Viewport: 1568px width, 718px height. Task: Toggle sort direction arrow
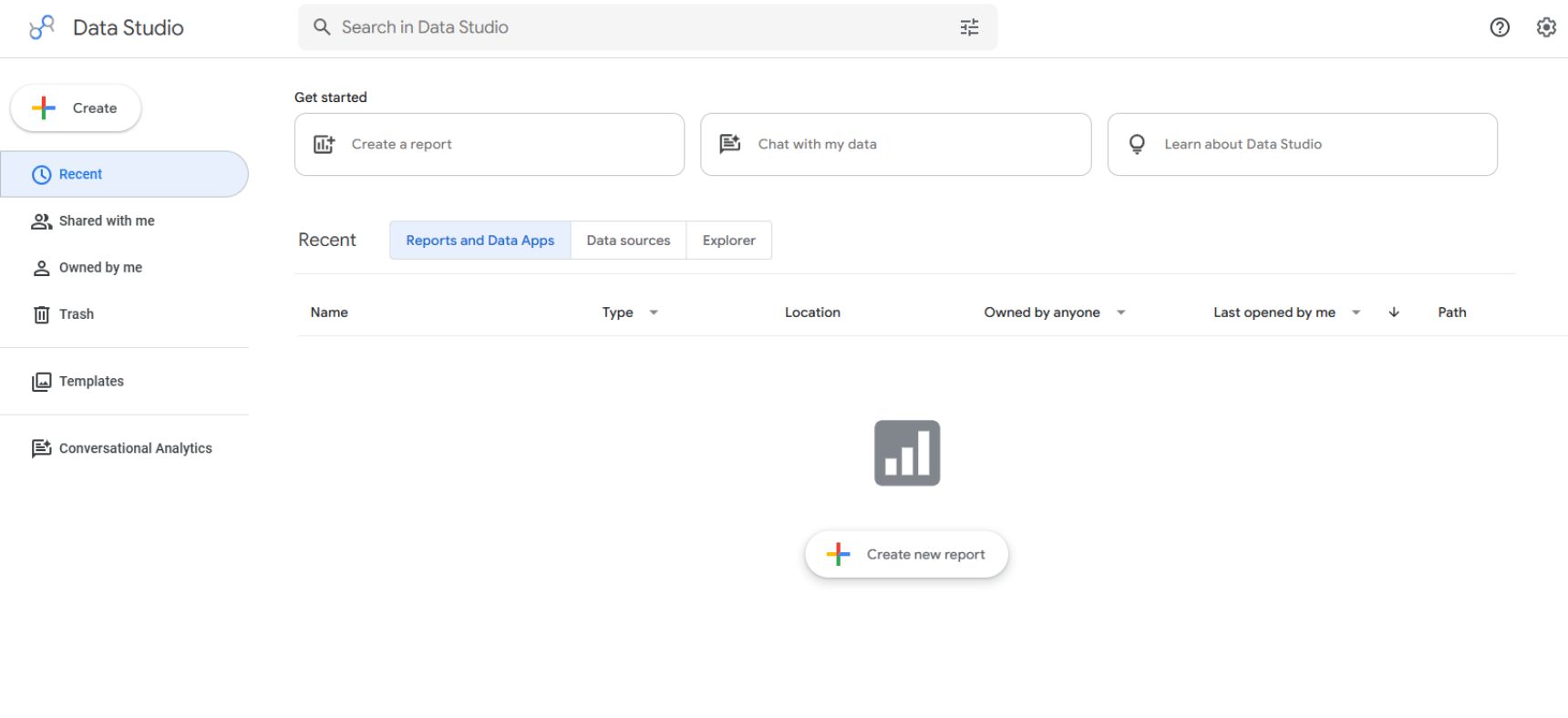(1394, 313)
